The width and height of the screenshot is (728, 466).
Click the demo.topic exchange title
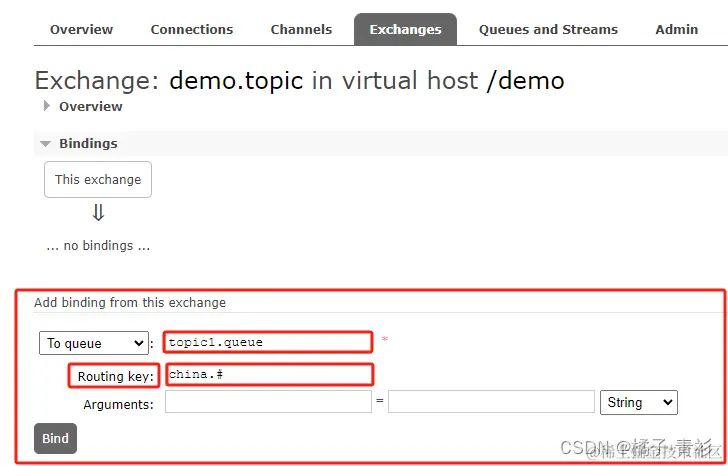(236, 80)
